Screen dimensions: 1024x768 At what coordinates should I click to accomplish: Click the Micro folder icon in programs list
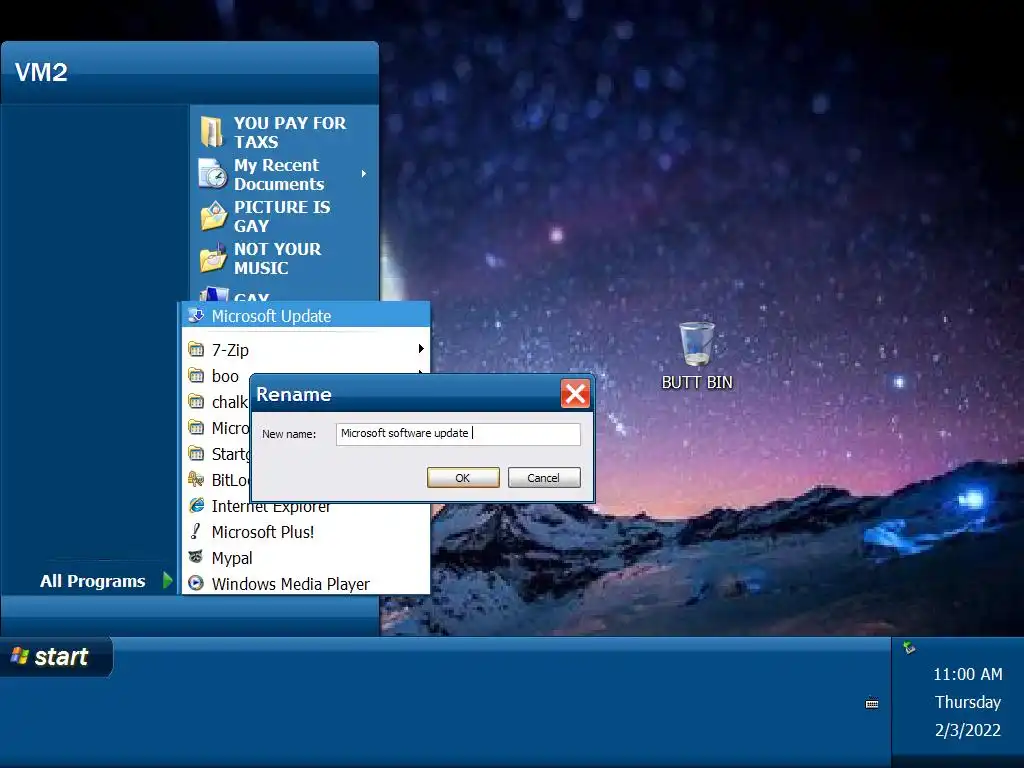(196, 427)
